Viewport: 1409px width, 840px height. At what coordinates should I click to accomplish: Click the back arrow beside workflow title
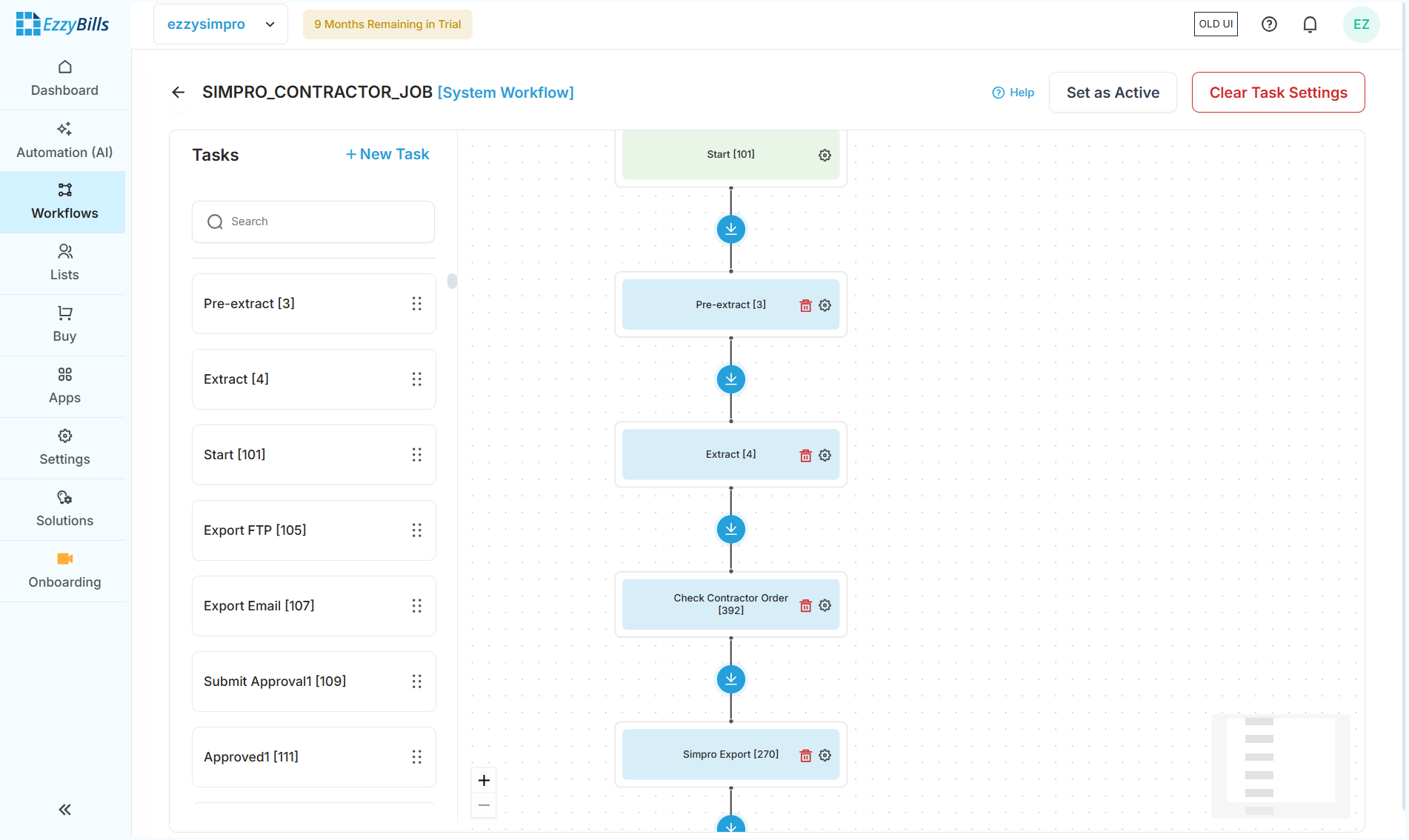coord(178,92)
